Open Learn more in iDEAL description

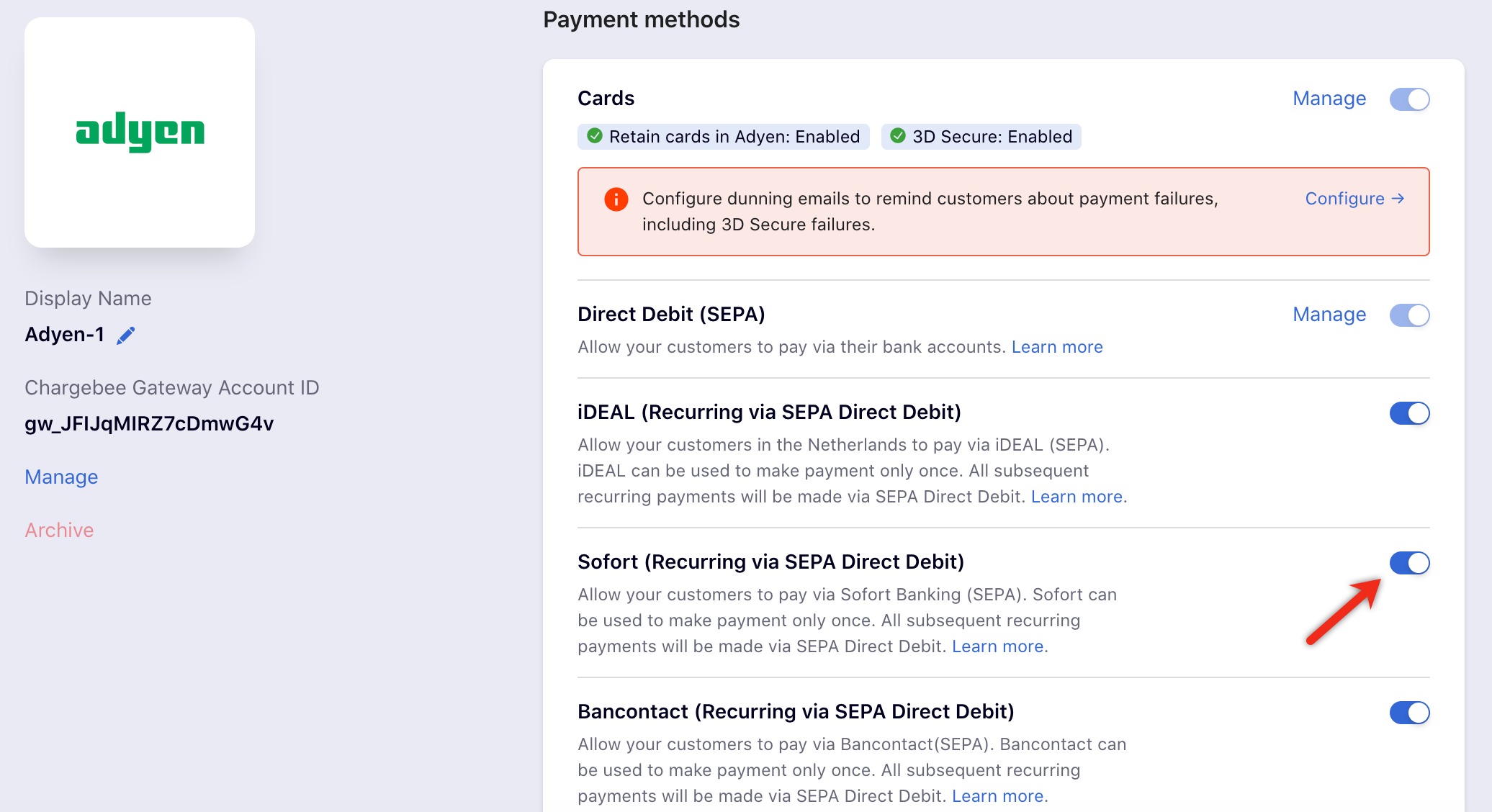(1077, 497)
